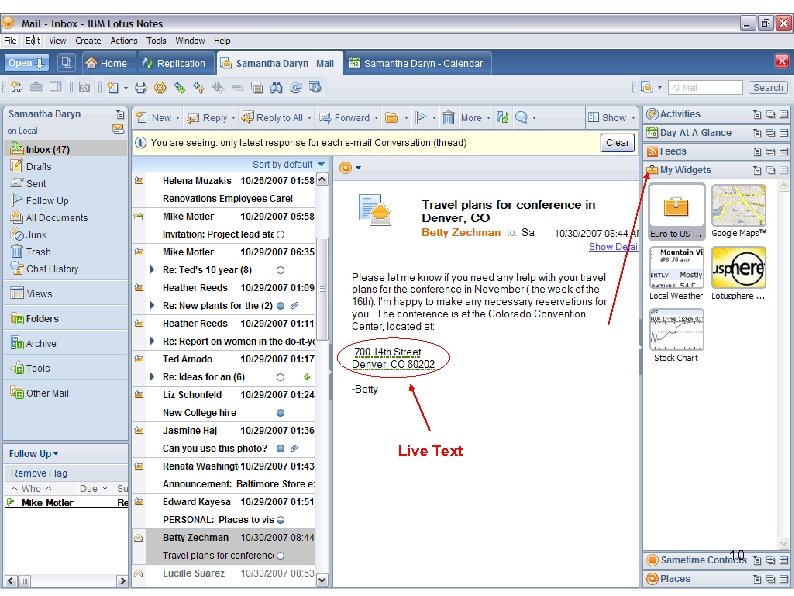The width and height of the screenshot is (794, 596).
Task: Expand the Folders section
Action: (x=42, y=319)
